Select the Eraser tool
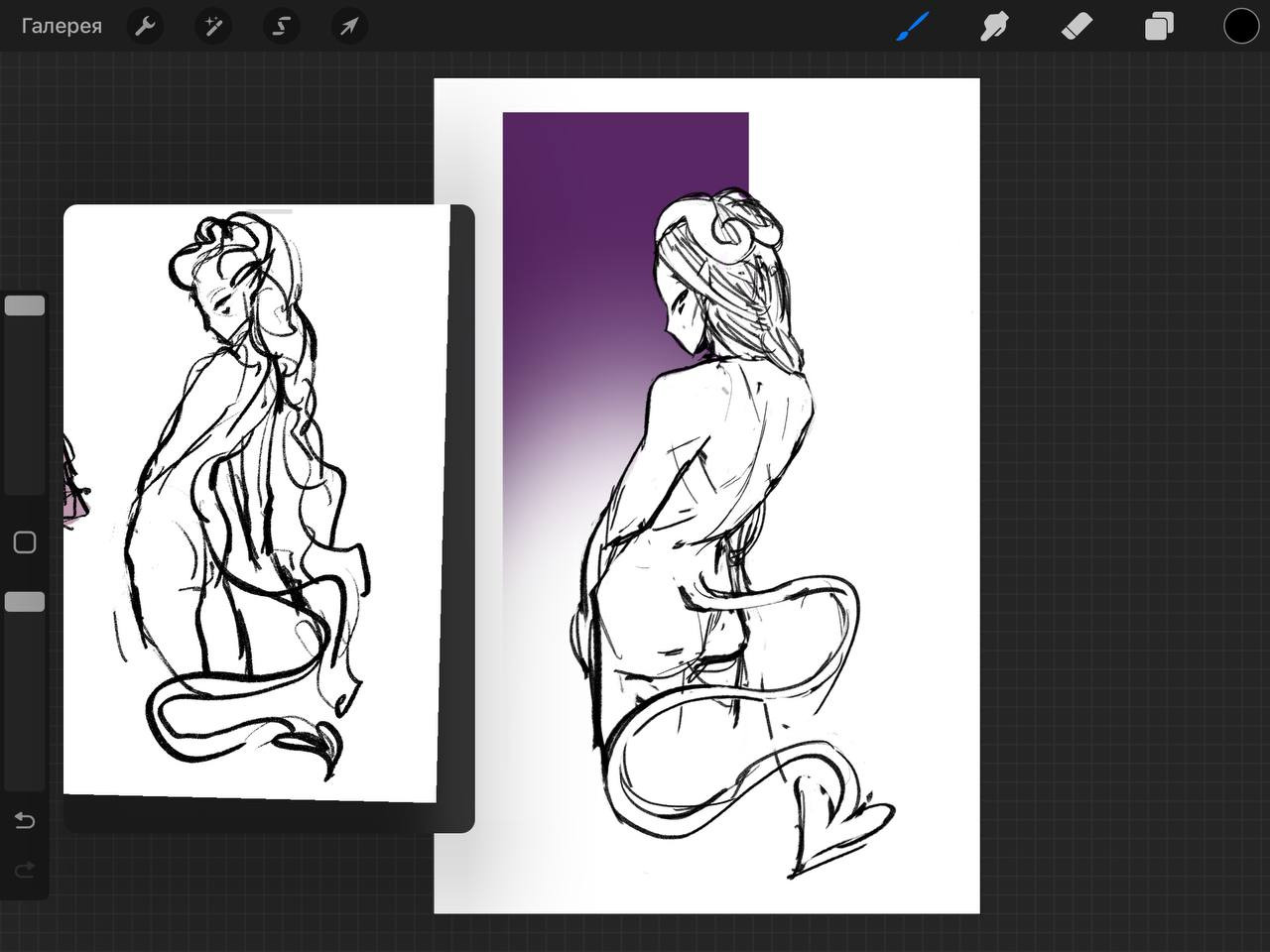Viewport: 1270px width, 952px height. [1077, 26]
